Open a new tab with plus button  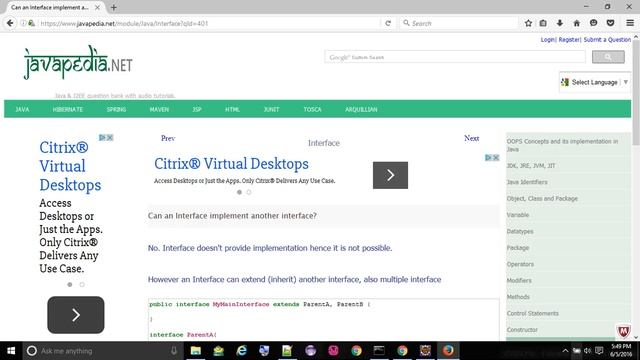(x=113, y=7)
